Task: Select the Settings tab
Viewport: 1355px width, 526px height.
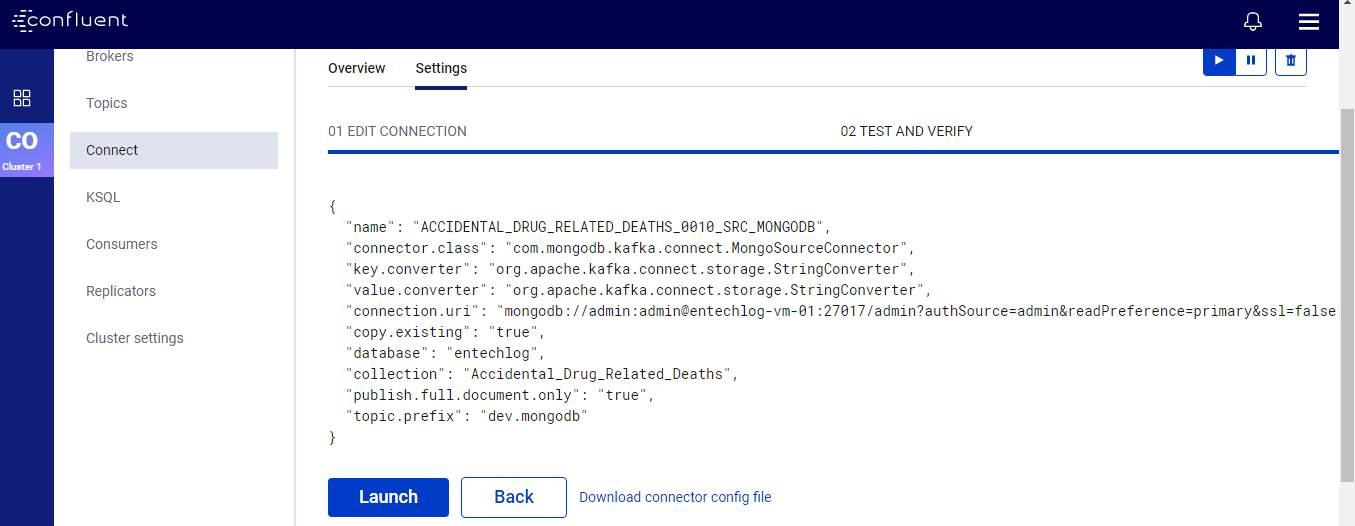Action: (441, 68)
